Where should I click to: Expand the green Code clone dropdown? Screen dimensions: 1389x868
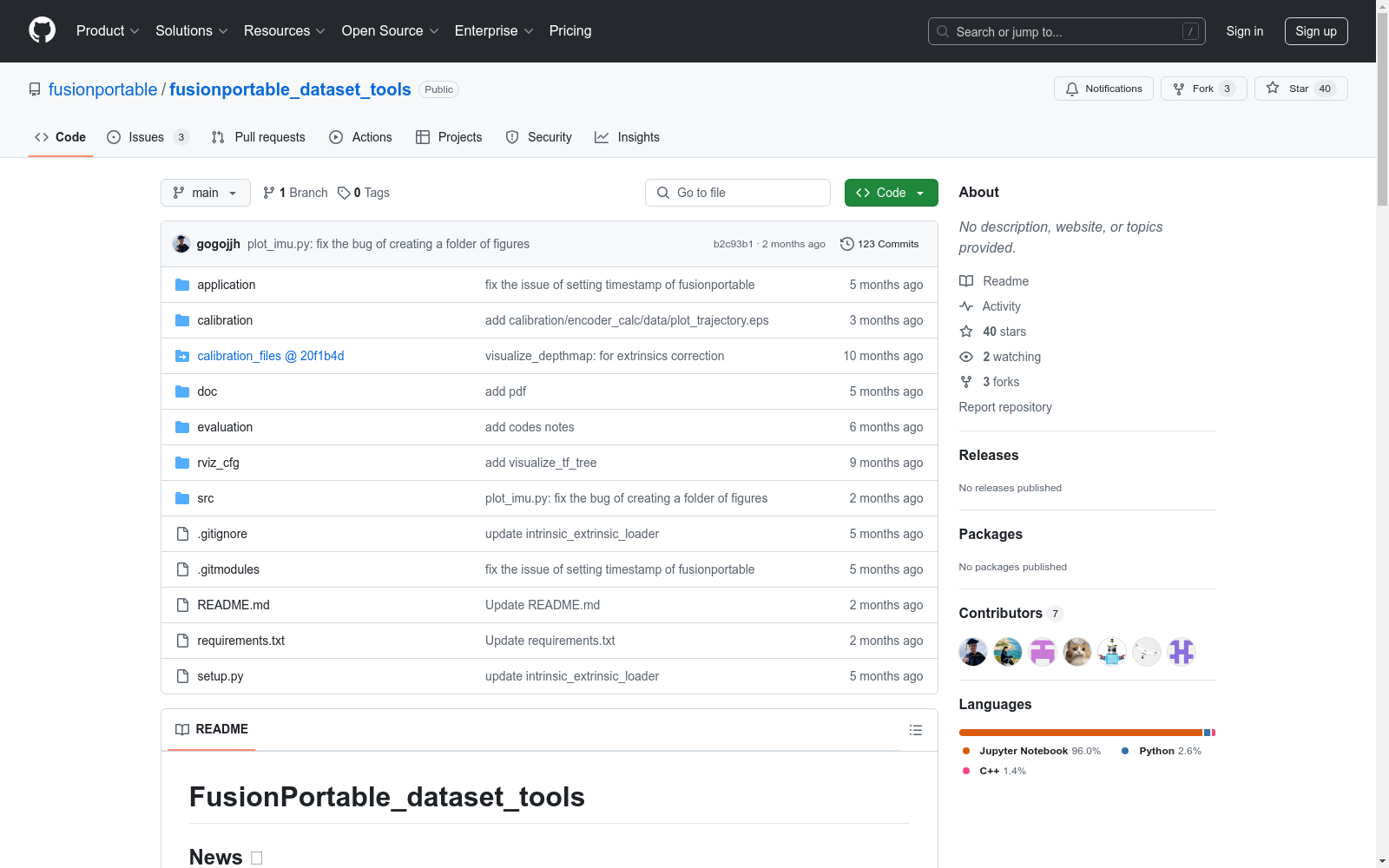(891, 193)
